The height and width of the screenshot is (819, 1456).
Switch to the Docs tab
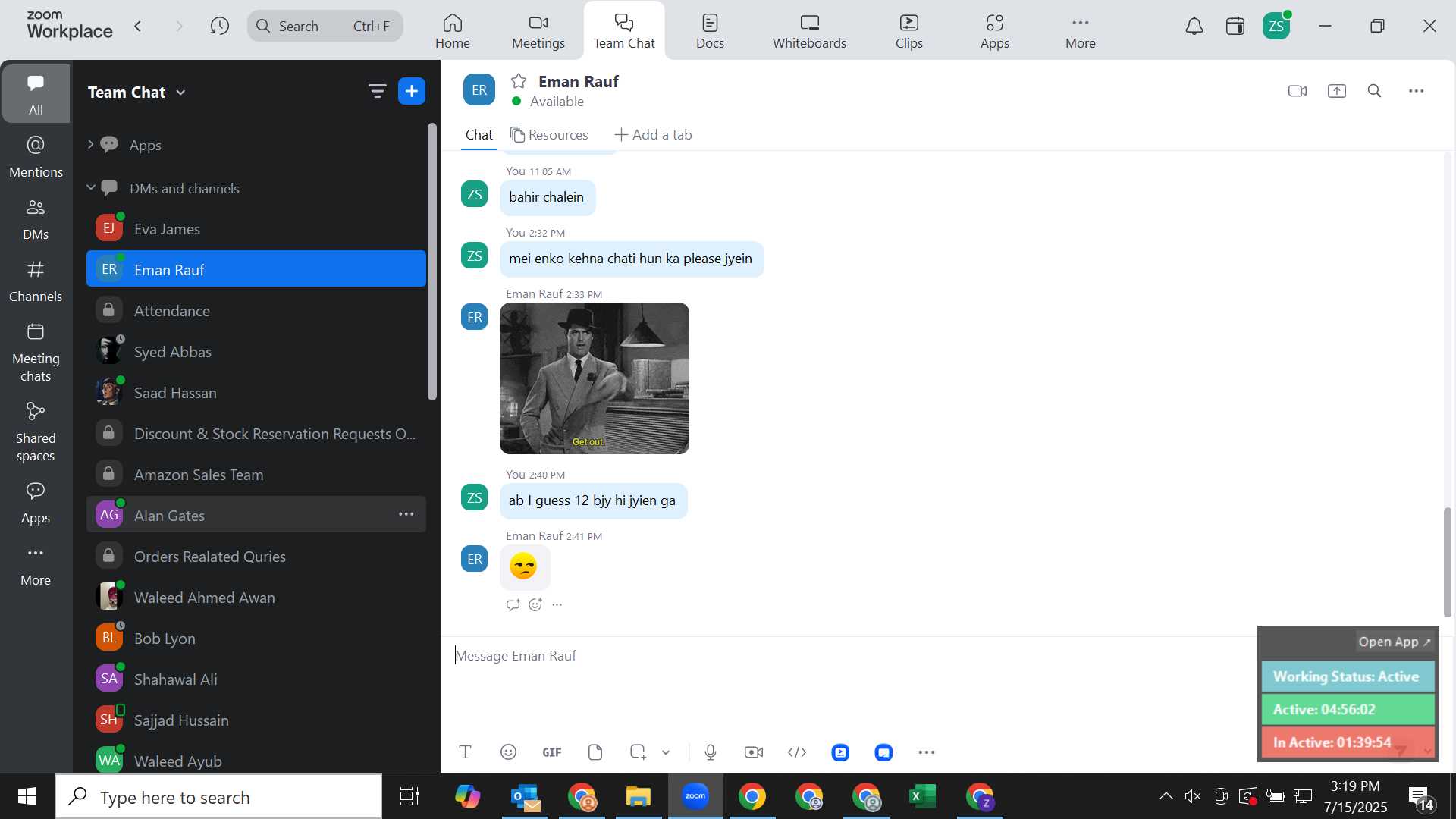(711, 31)
